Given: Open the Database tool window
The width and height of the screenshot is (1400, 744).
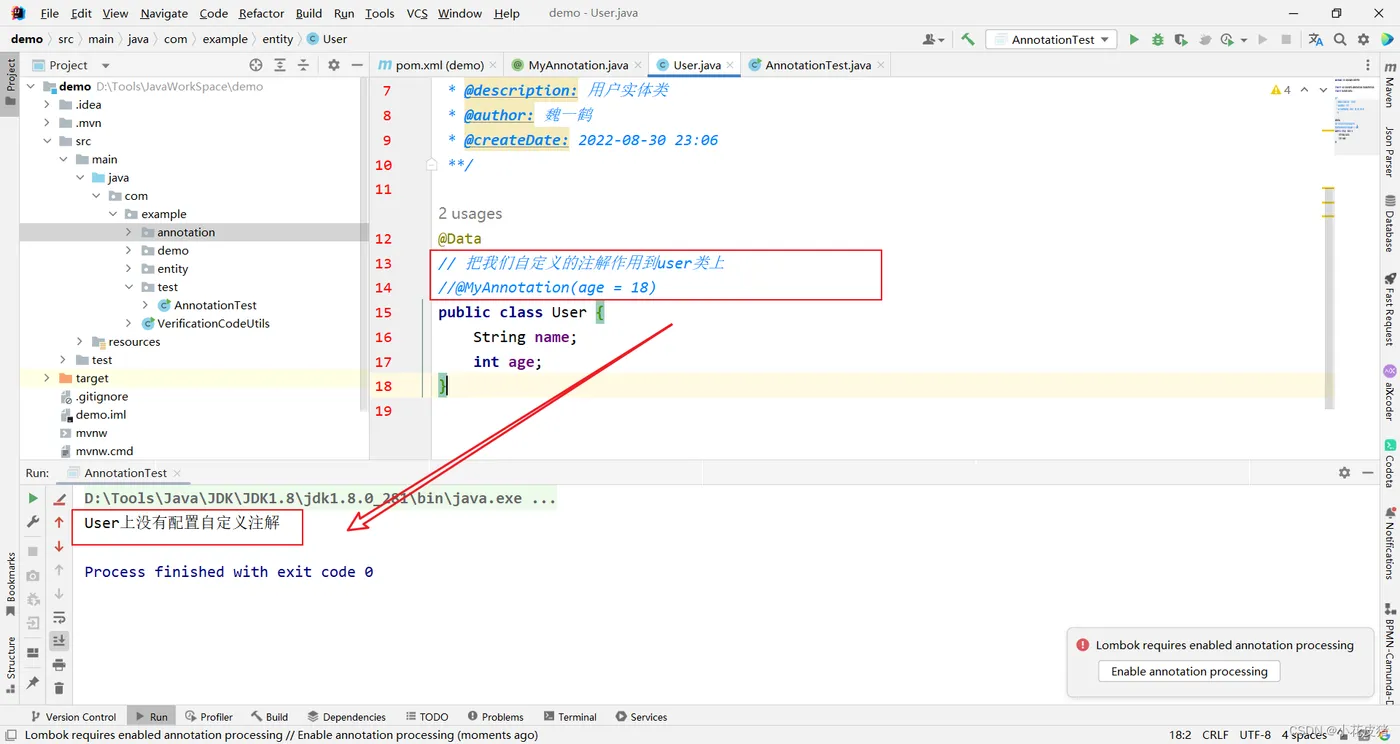Looking at the screenshot, I should click(1390, 224).
